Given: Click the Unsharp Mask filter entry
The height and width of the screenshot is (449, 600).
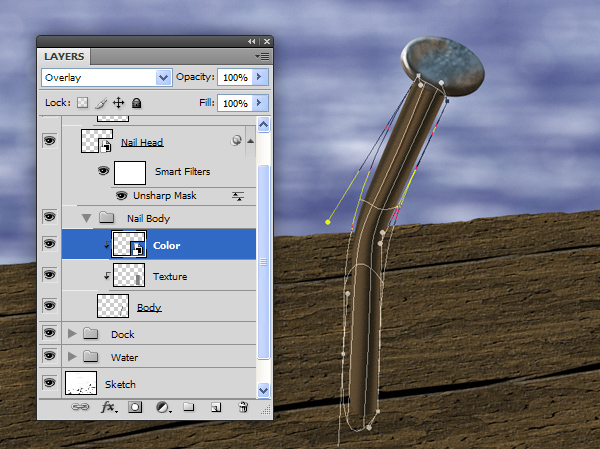Looking at the screenshot, I should pyautogui.click(x=165, y=196).
